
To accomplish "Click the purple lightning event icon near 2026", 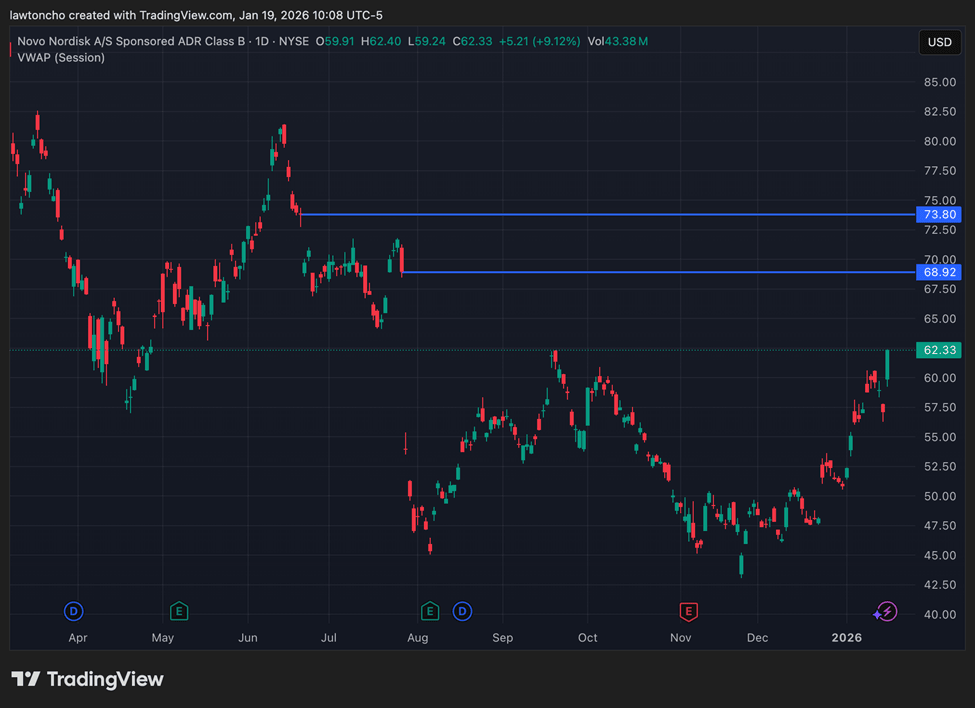I will coord(886,612).
